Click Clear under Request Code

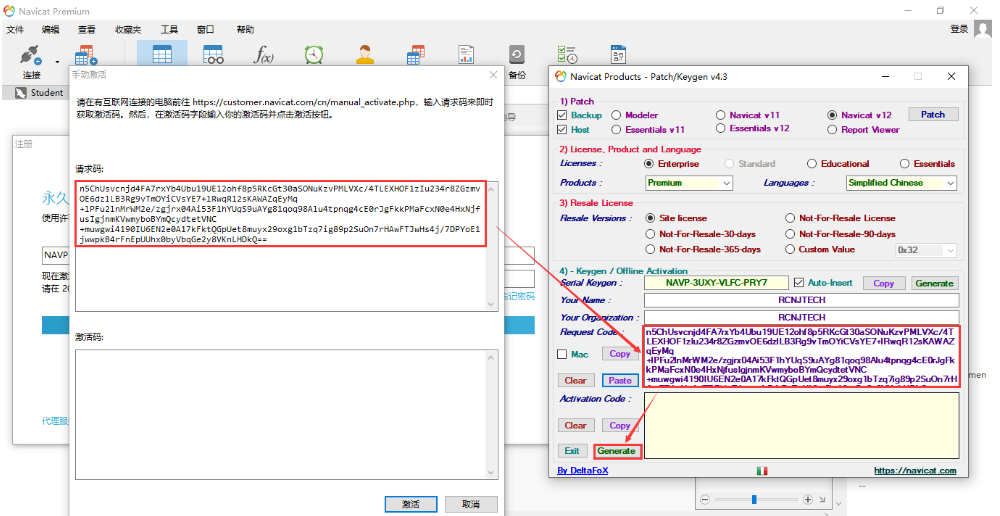tap(575, 380)
